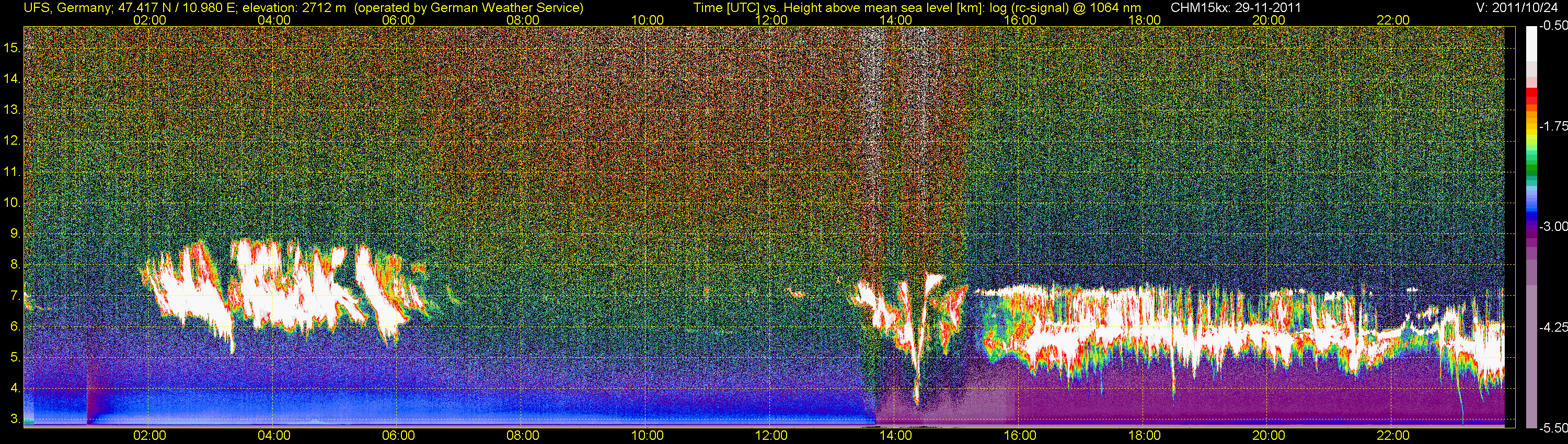Screen dimensions: 1568x444
Task: Click the '11.' height axis label
Action: (x=12, y=171)
